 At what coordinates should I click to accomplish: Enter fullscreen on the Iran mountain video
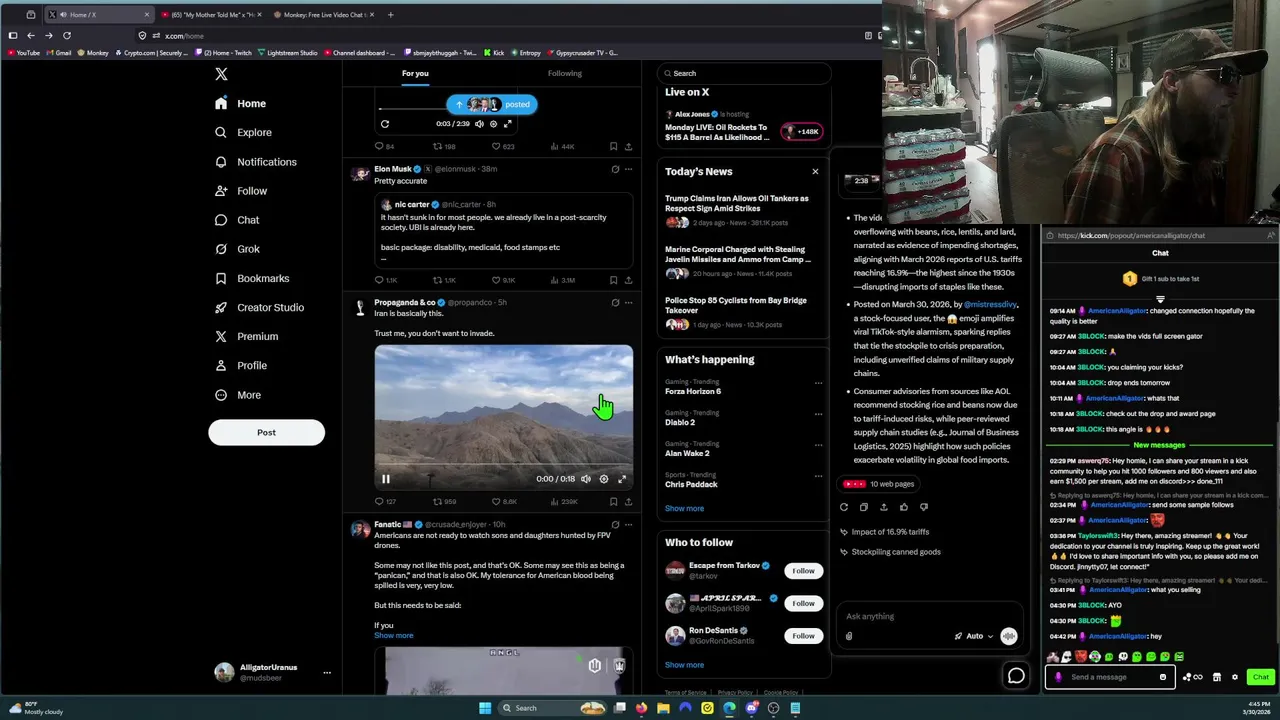click(x=621, y=479)
